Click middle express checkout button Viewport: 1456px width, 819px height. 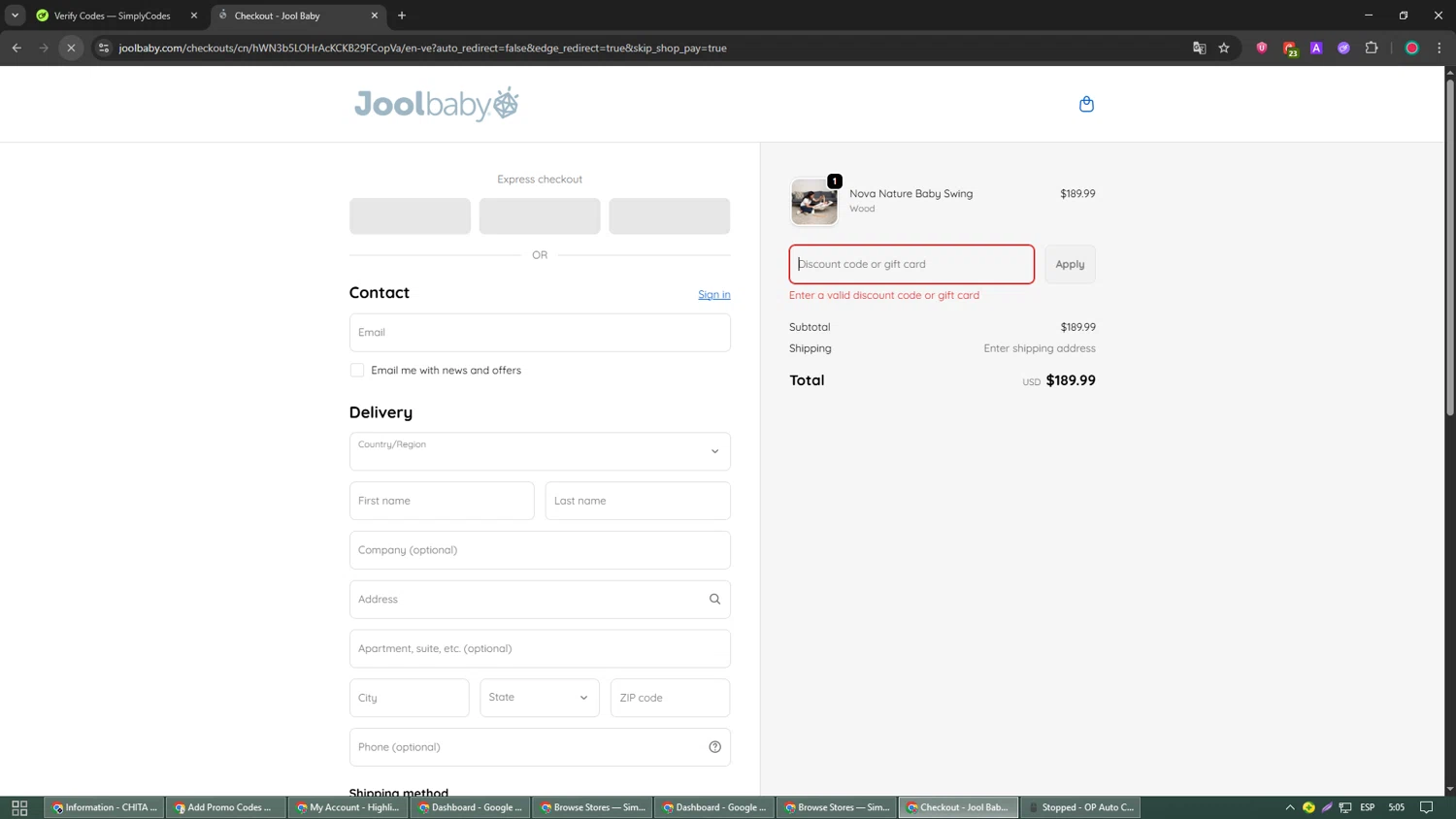coord(540,216)
